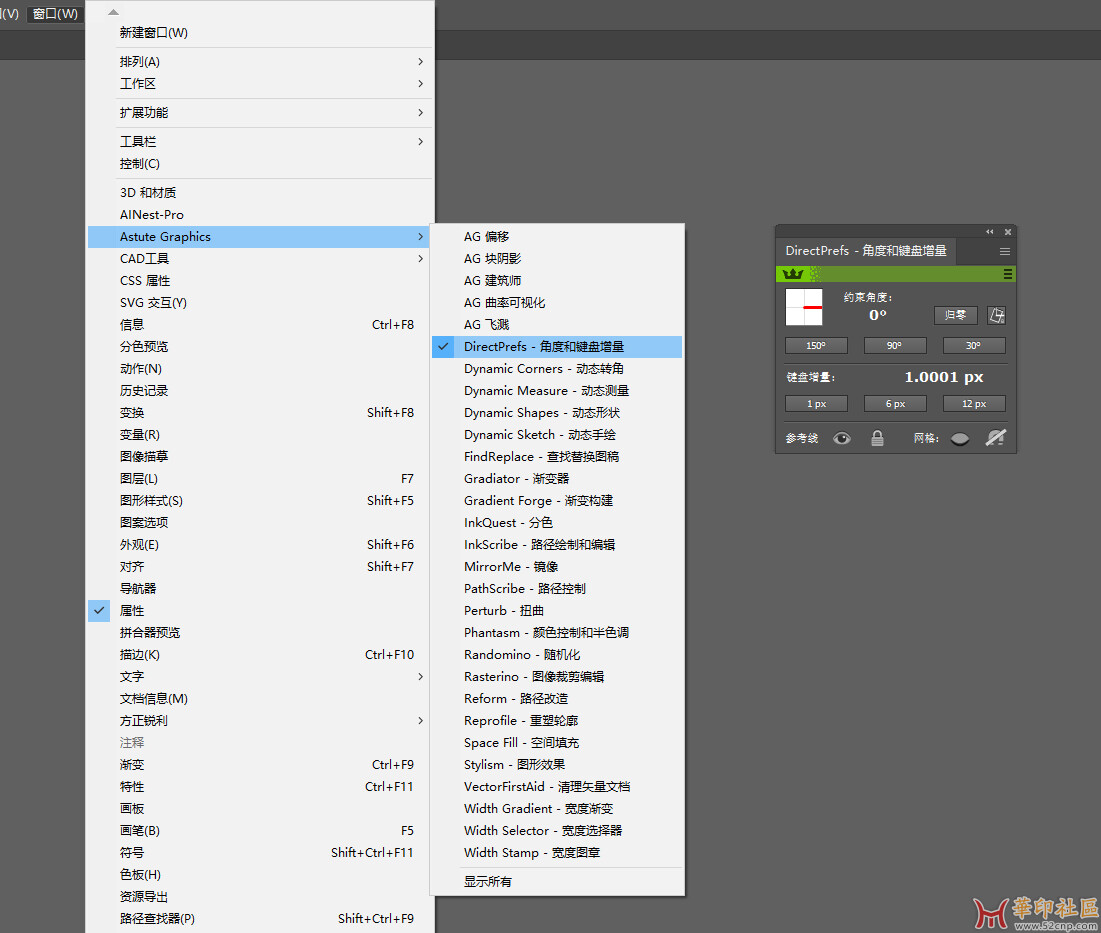Expand the 工具栏 submenu
The image size is (1101, 933).
point(260,142)
